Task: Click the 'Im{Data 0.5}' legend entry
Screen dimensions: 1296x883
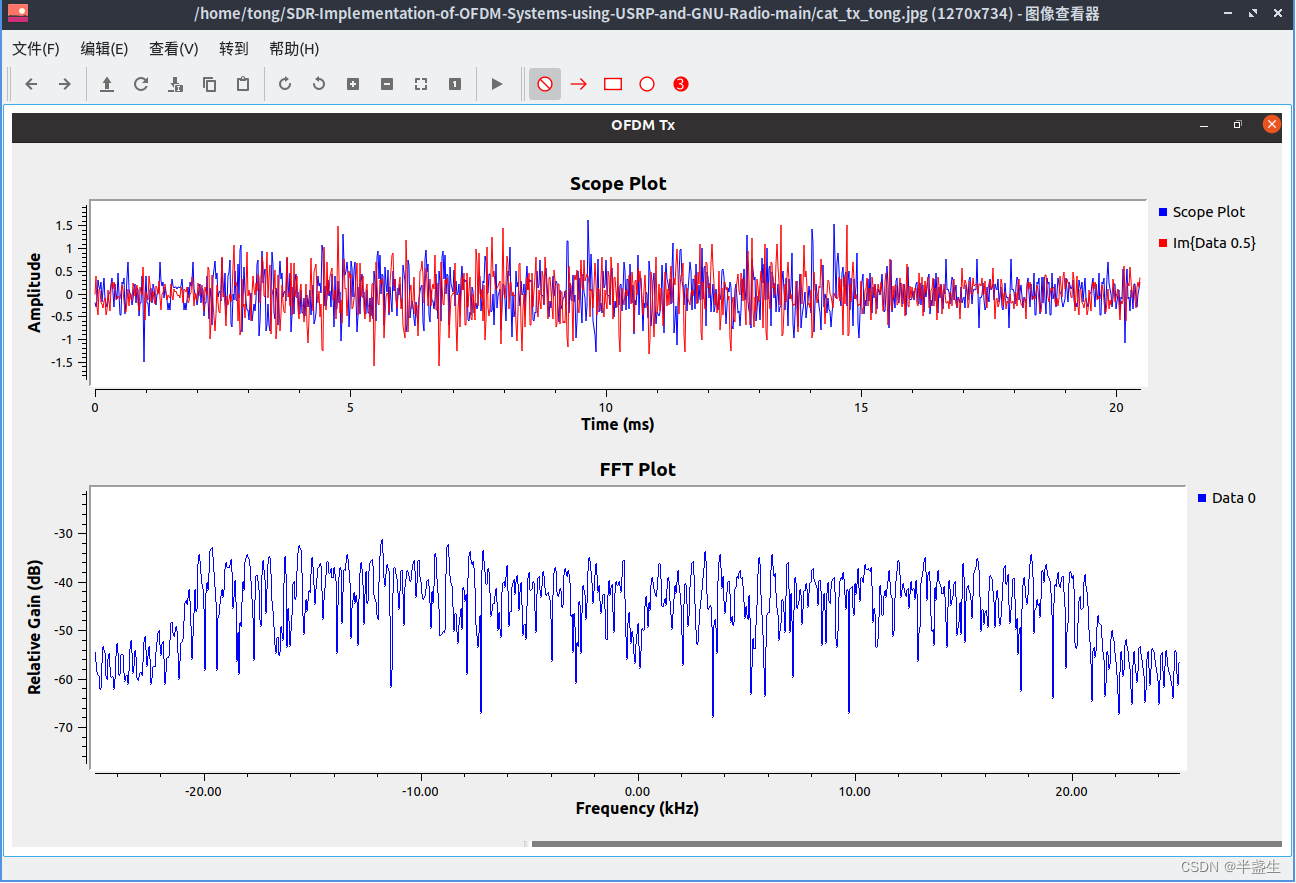Action: (1207, 243)
